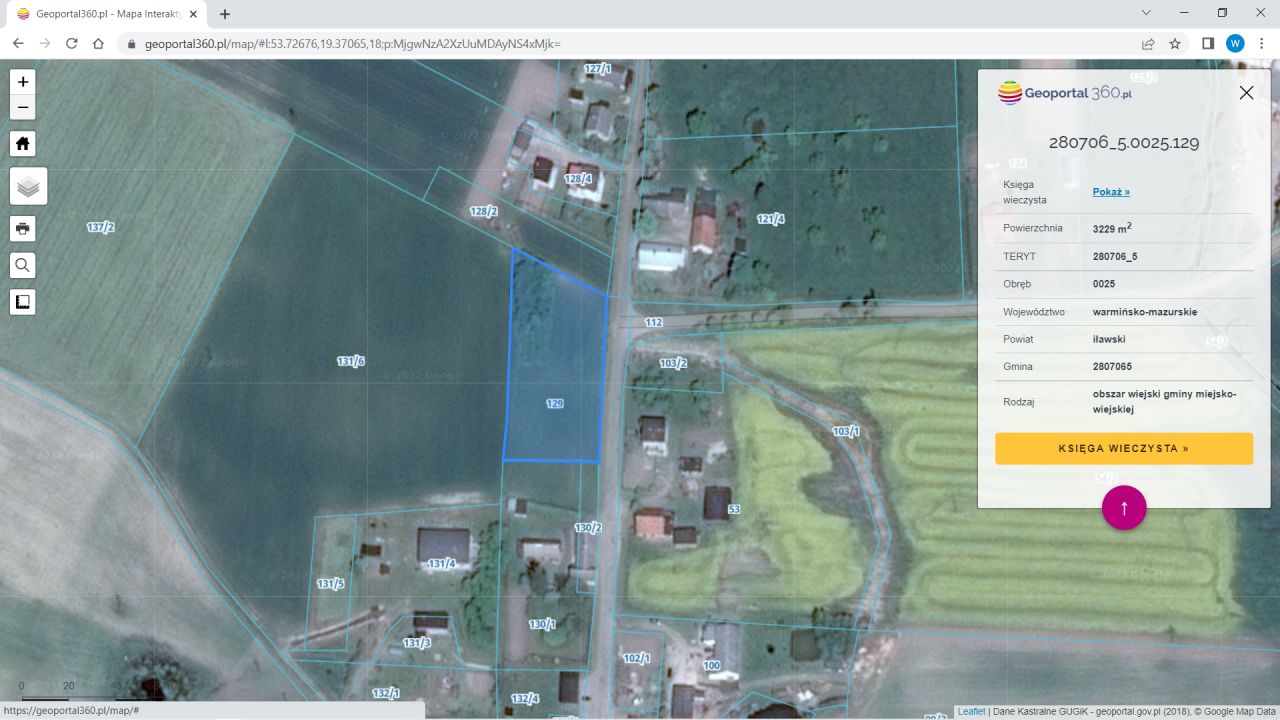Image resolution: width=1280 pixels, height=720 pixels.
Task: Share this page from address bar
Action: [1148, 44]
